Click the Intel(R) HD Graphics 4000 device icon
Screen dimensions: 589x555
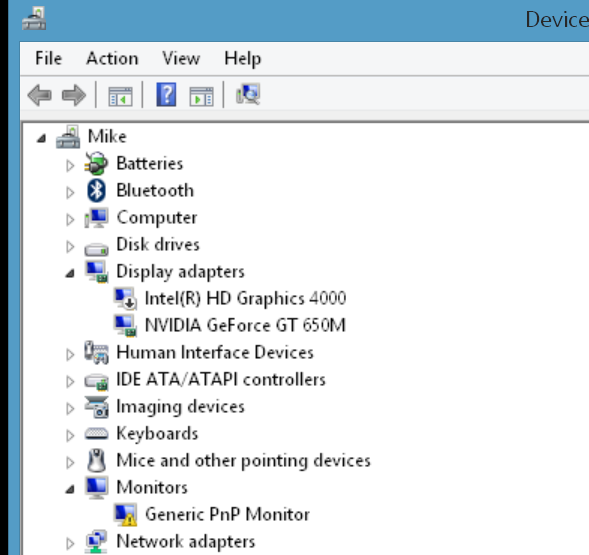coord(125,299)
